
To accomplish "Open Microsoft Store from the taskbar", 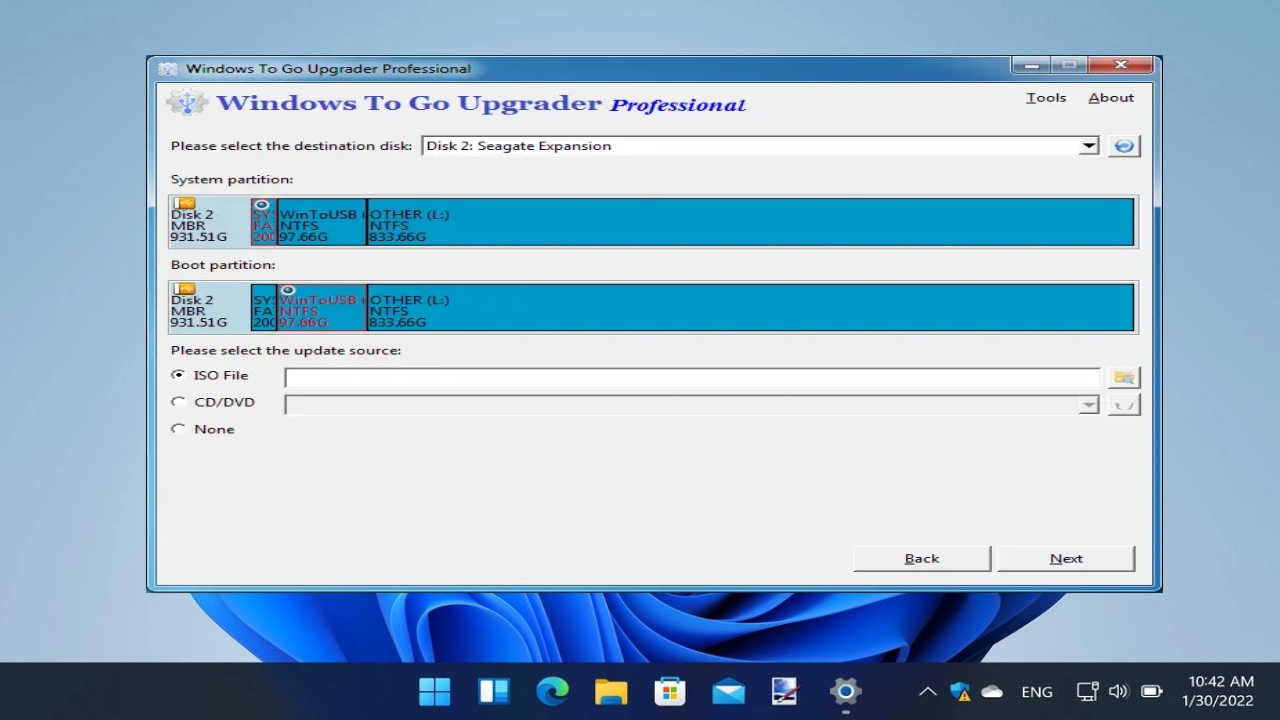I will tap(669, 691).
